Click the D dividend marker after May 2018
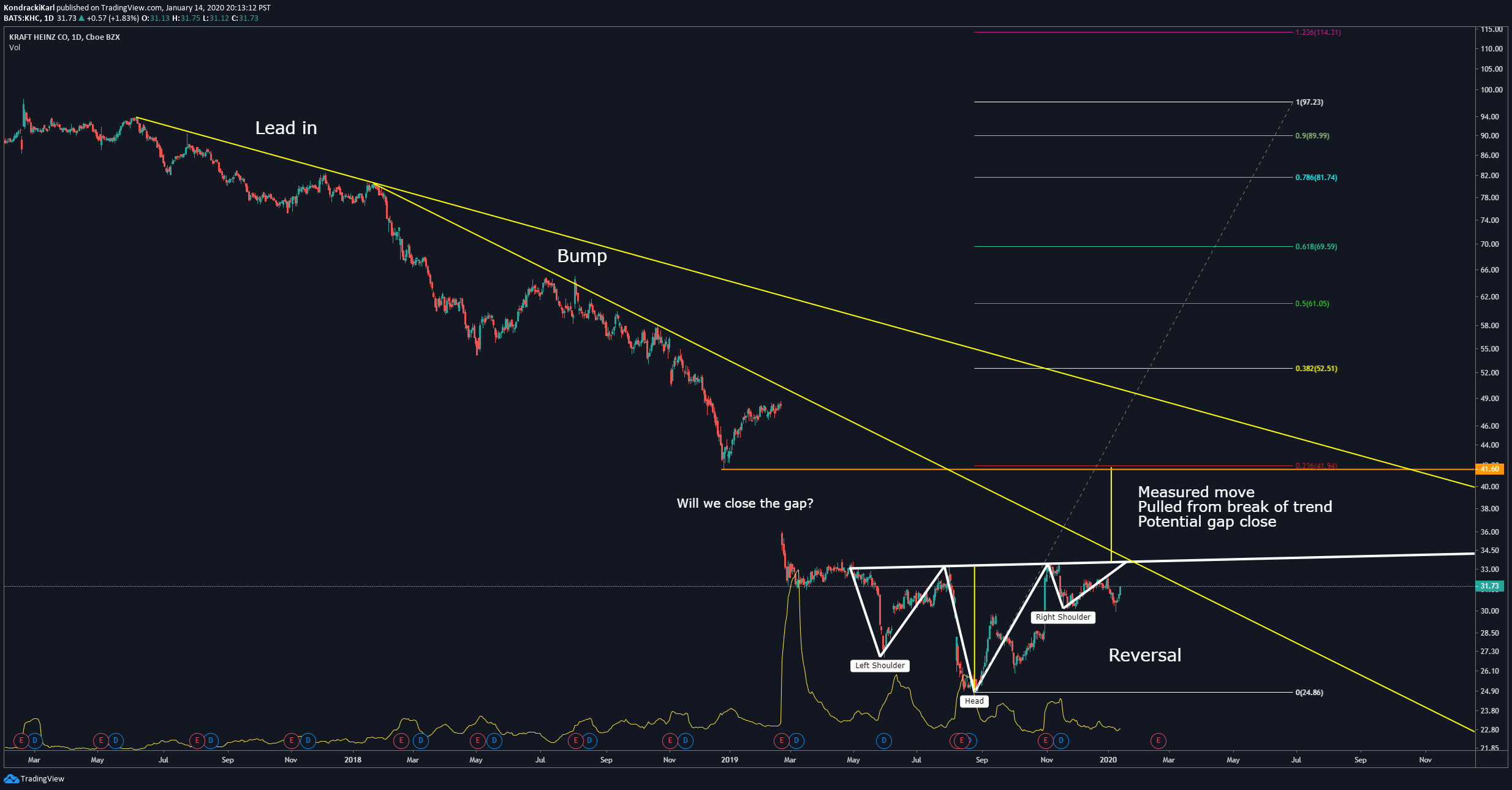 coord(494,740)
